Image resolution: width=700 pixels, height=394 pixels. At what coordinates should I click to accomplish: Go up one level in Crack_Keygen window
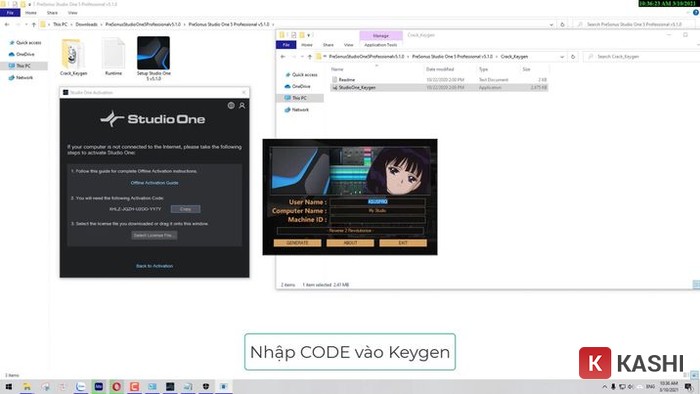point(309,57)
